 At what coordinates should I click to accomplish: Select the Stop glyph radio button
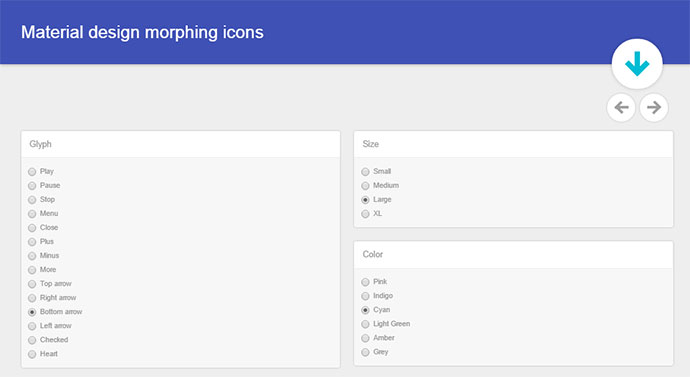pyautogui.click(x=32, y=200)
